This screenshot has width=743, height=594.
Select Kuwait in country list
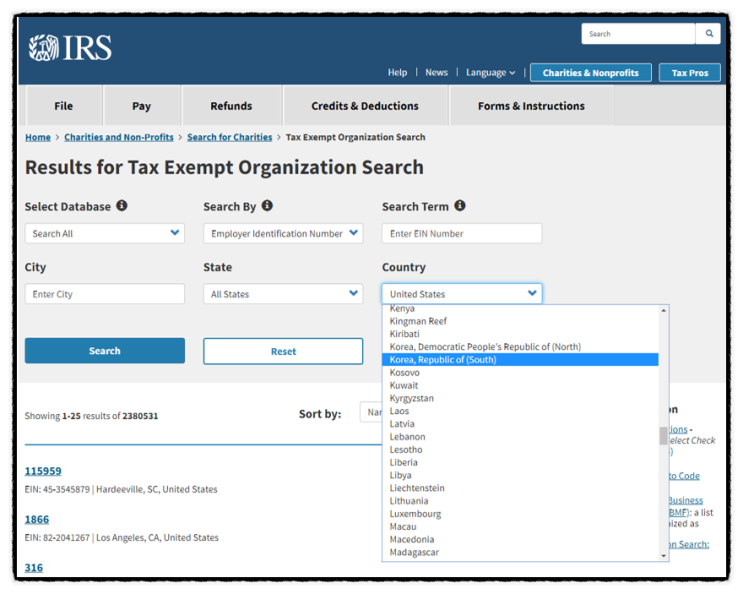(x=520, y=385)
